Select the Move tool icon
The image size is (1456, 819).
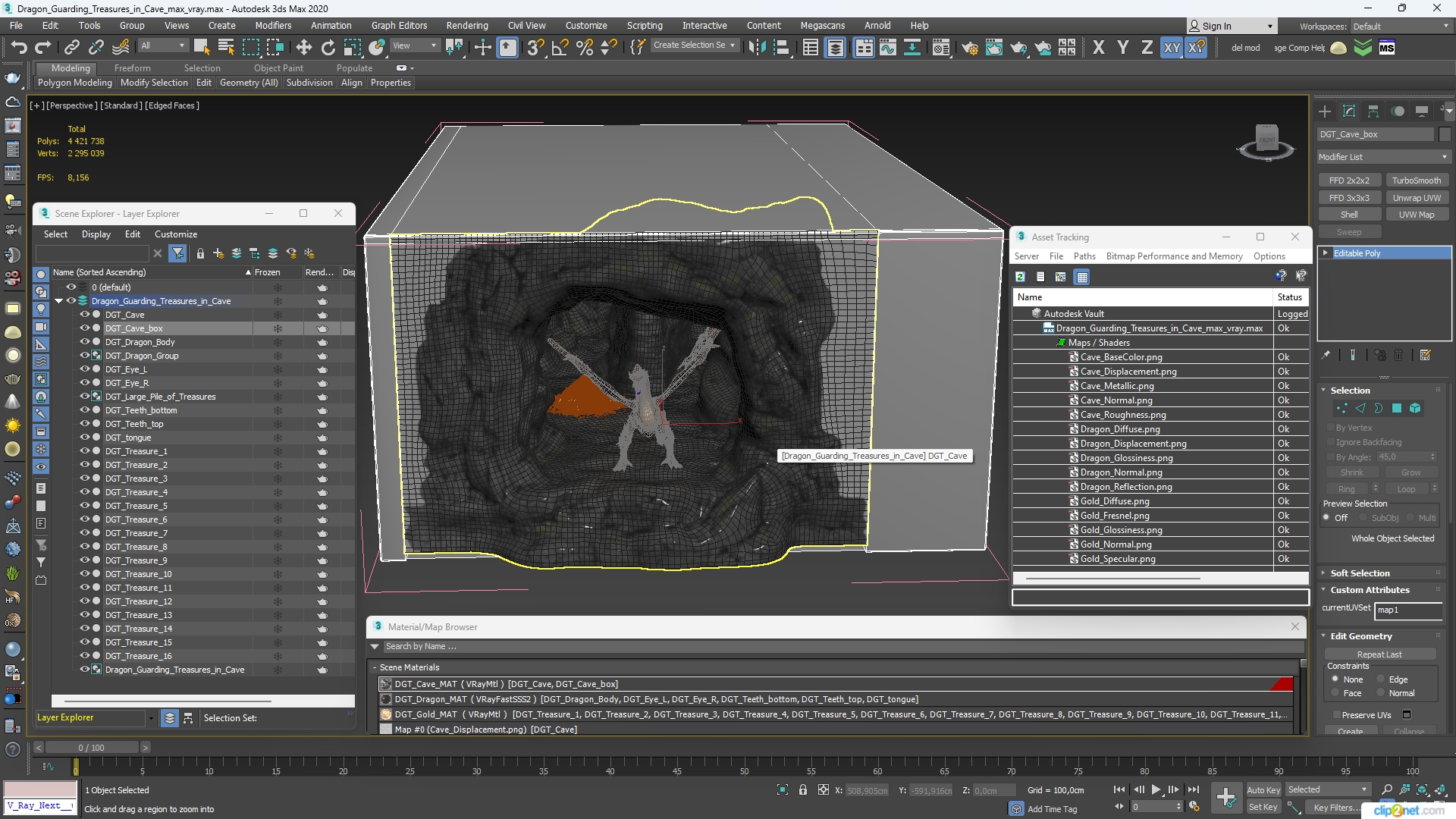303,48
